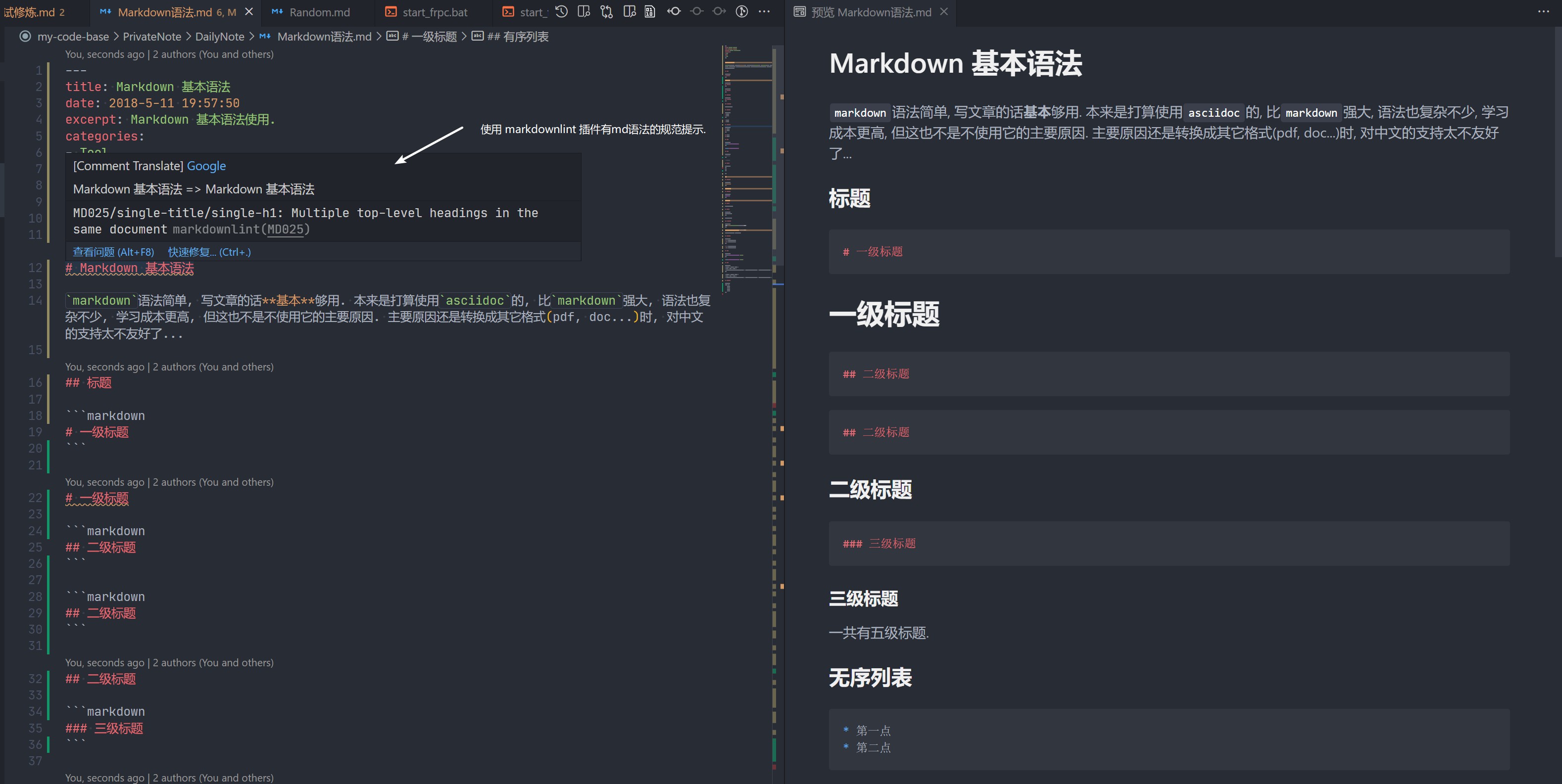Place cursor on '## 标题' line 16
Viewport: 1562px width, 784px height.
(89, 383)
